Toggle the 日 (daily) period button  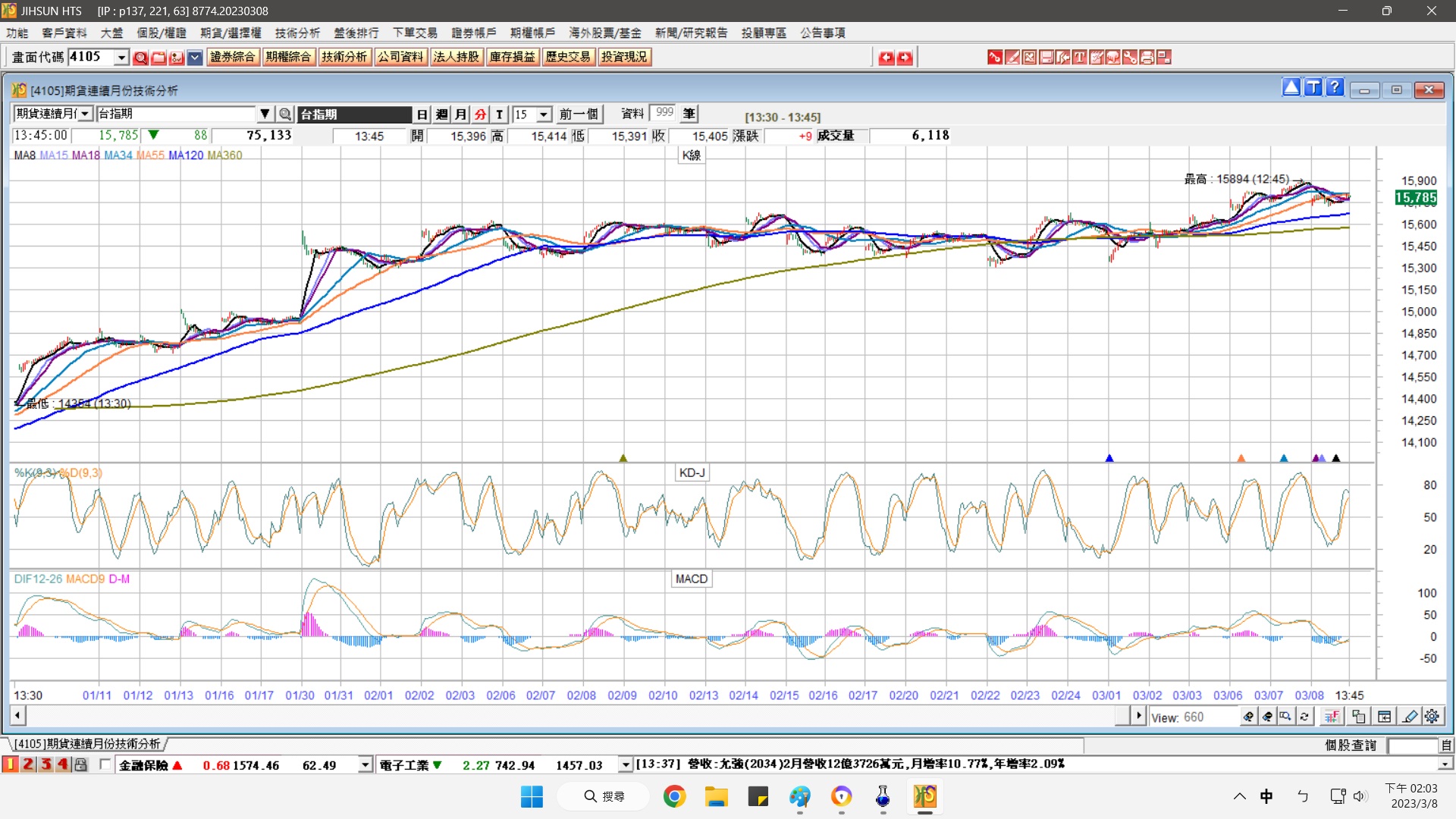(422, 115)
